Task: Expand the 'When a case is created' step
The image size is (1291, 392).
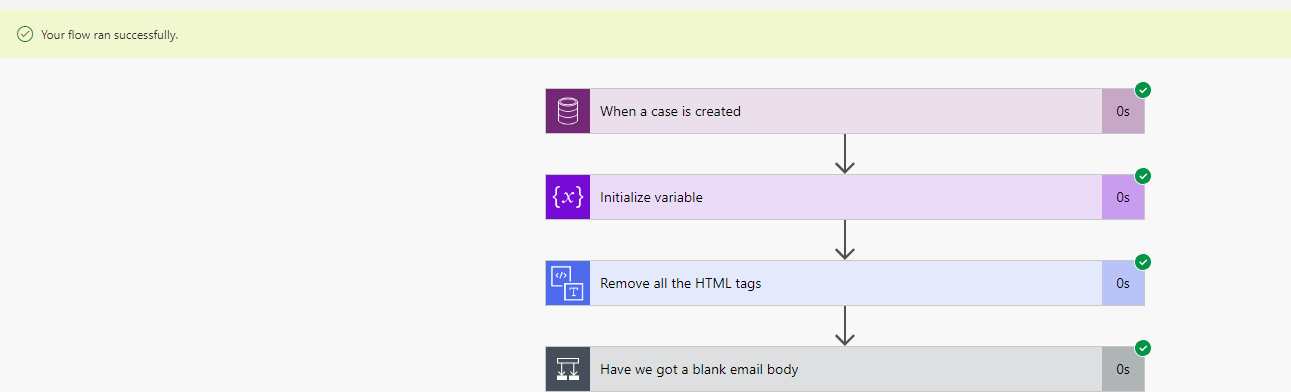Action: pos(845,111)
